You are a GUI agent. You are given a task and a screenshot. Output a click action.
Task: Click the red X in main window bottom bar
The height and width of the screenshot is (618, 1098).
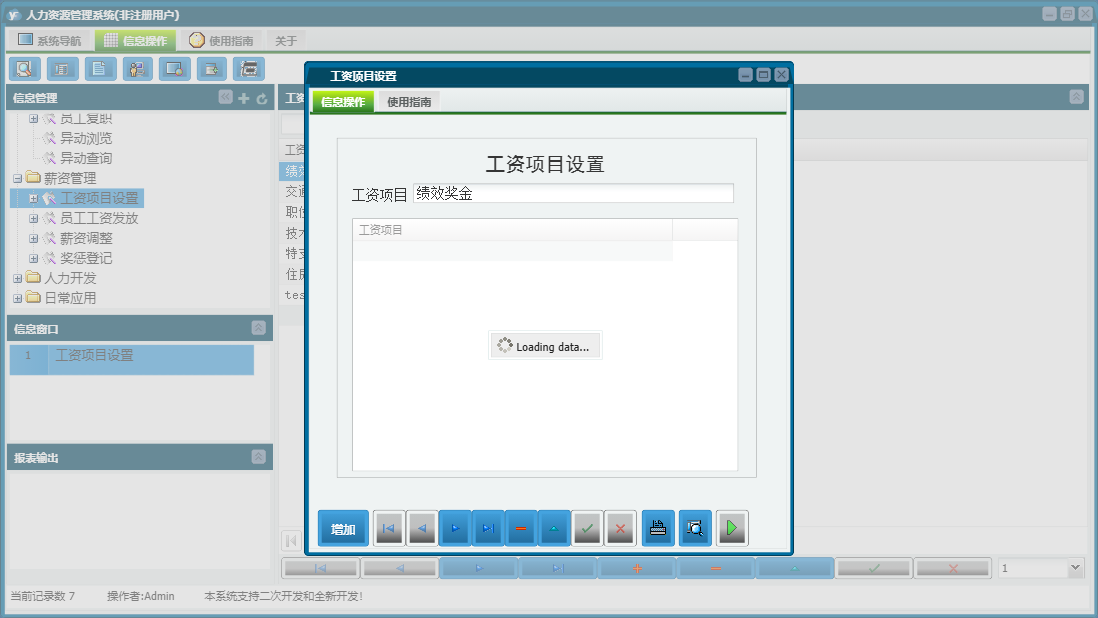(x=953, y=568)
